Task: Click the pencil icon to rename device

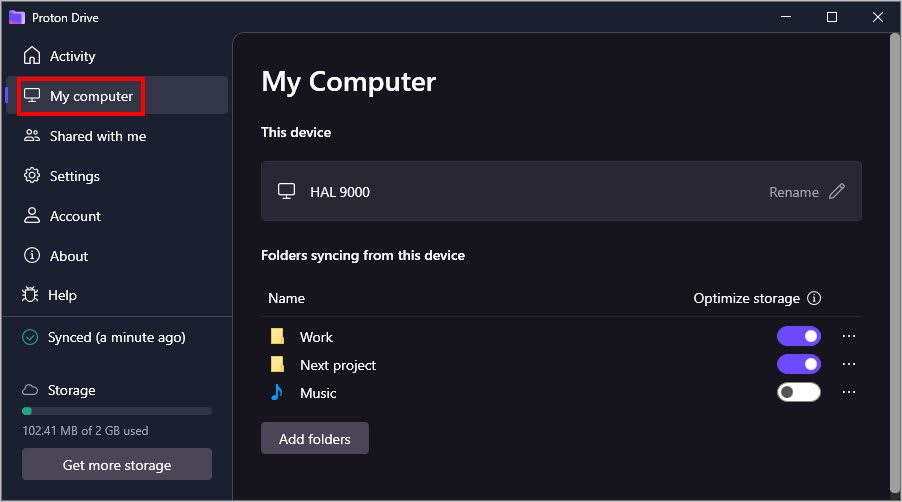Action: pos(837,191)
